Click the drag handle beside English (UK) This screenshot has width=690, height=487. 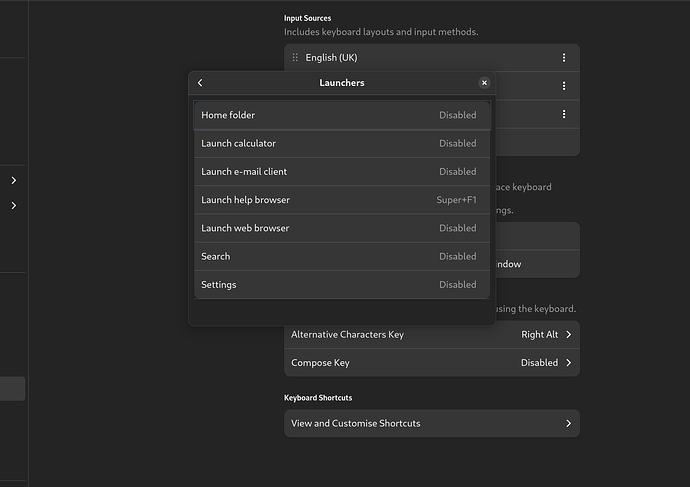(x=295, y=58)
